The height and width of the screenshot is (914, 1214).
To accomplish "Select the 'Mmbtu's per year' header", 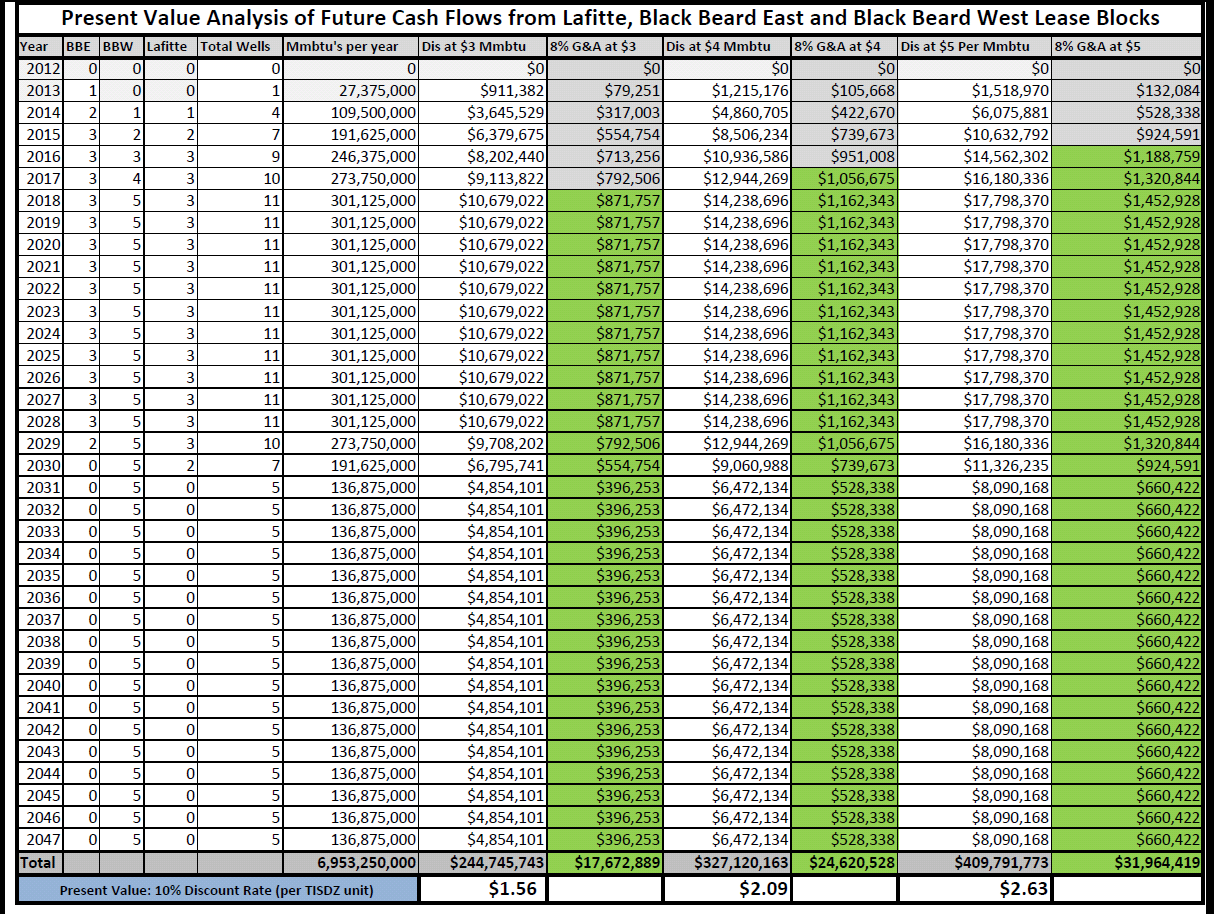I will click(351, 46).
